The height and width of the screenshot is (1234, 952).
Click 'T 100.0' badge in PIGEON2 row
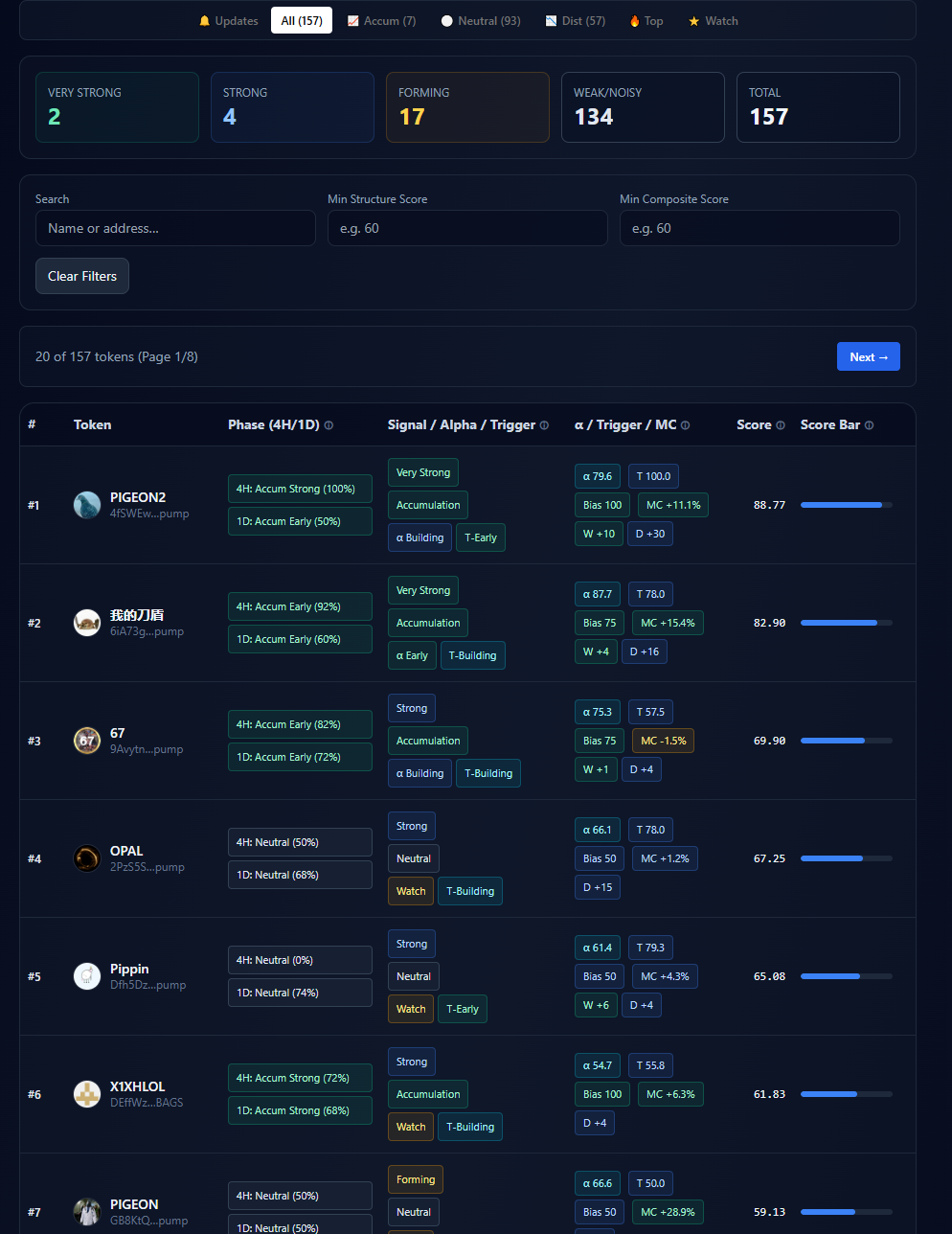point(653,476)
